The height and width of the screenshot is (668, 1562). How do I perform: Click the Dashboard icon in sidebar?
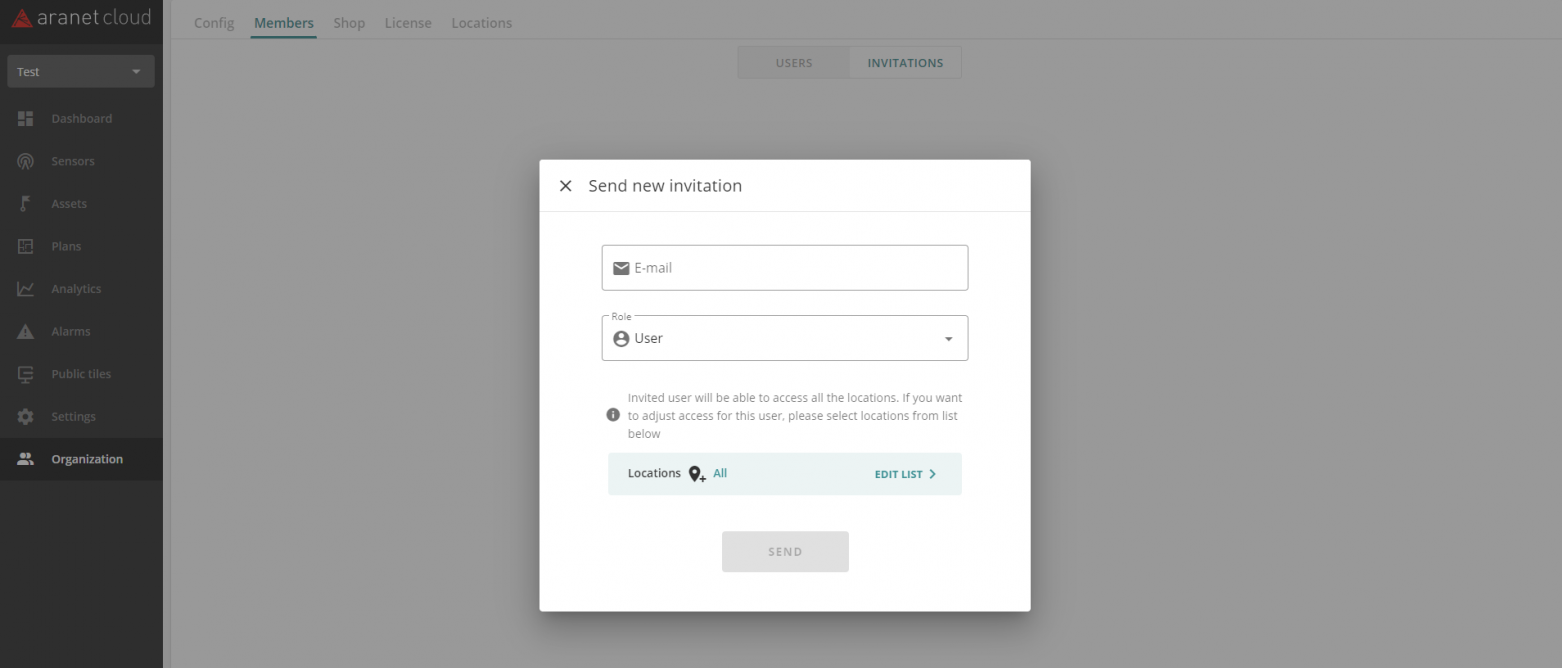pyautogui.click(x=26, y=119)
